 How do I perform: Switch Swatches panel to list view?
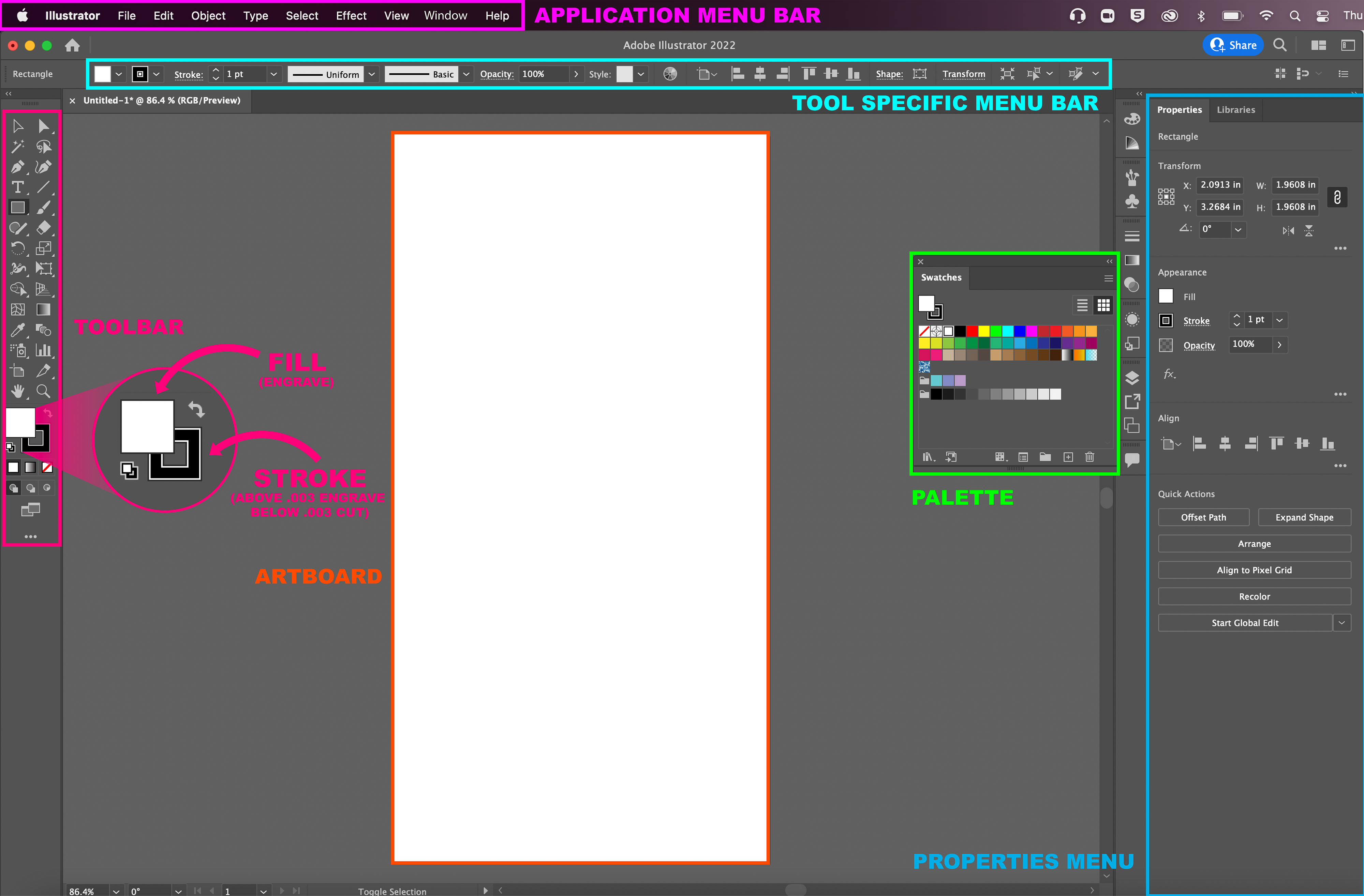pos(1082,305)
